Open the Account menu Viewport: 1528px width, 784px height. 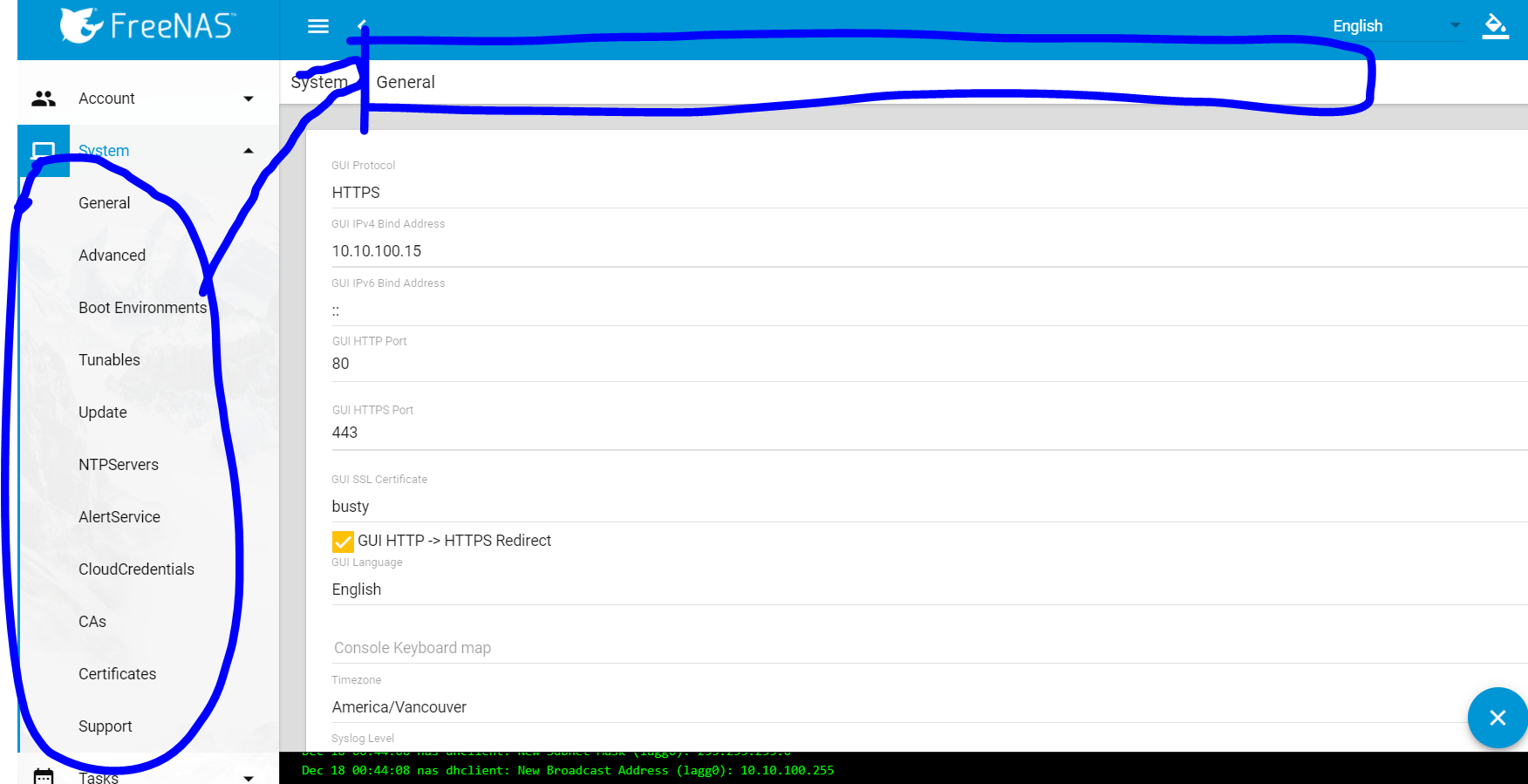coord(148,99)
